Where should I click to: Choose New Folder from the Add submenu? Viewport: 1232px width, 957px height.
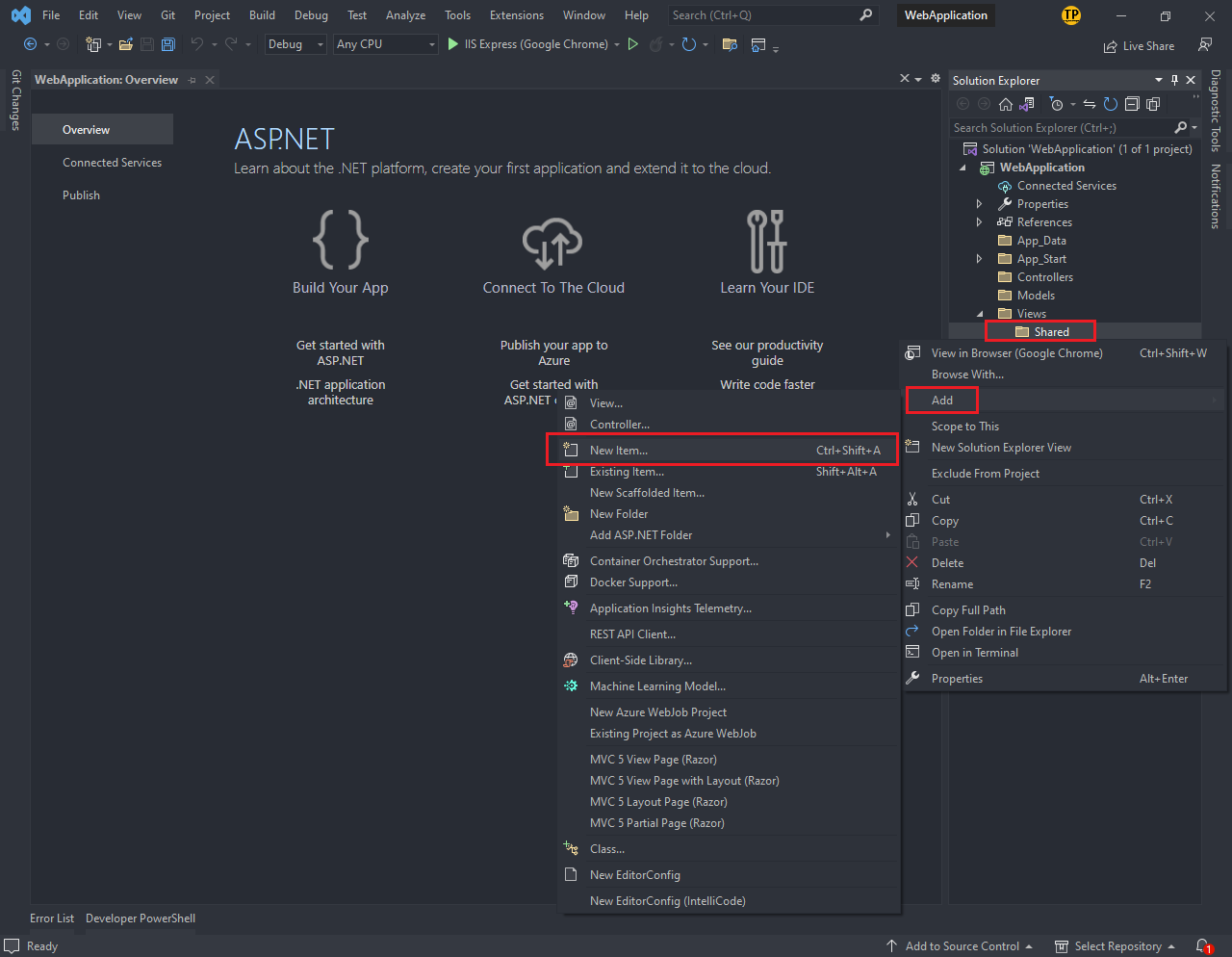click(x=728, y=514)
